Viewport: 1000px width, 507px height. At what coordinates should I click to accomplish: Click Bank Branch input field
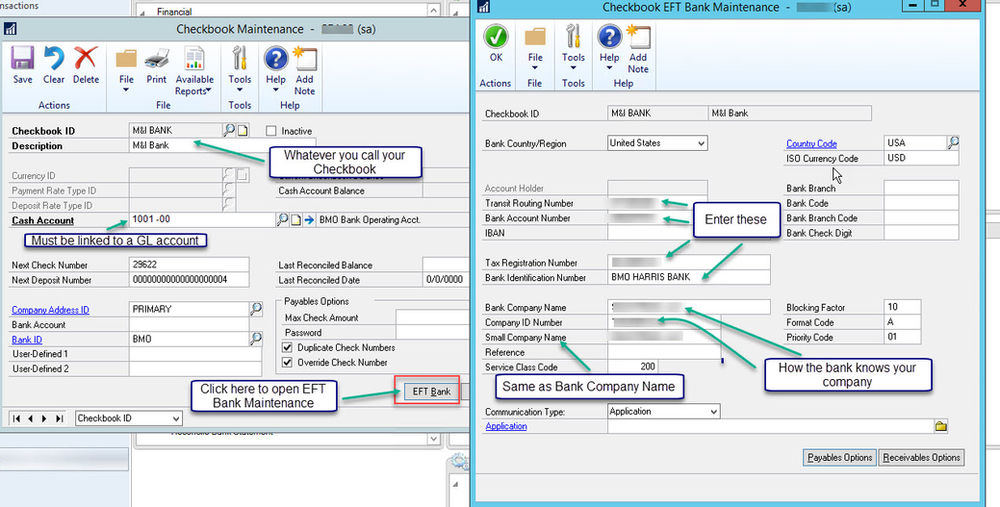[921, 187]
